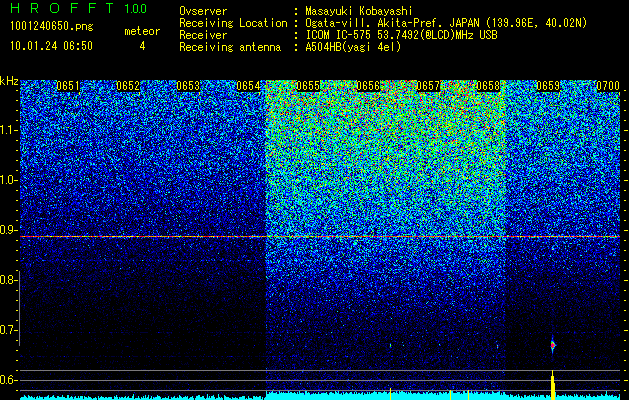Click the version number 1.0.0
The width and height of the screenshot is (629, 400).
point(136,8)
